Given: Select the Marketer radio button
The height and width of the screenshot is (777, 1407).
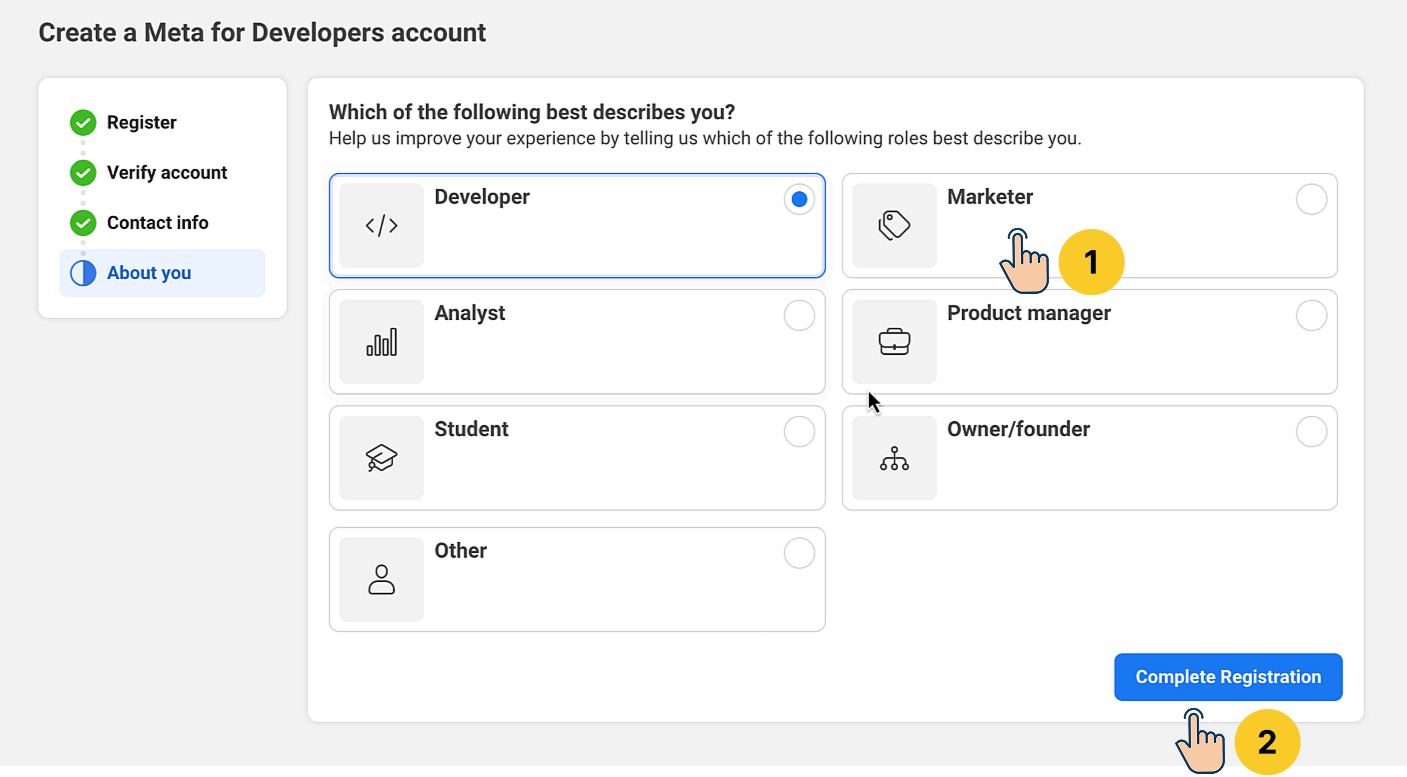Looking at the screenshot, I should (x=1311, y=200).
